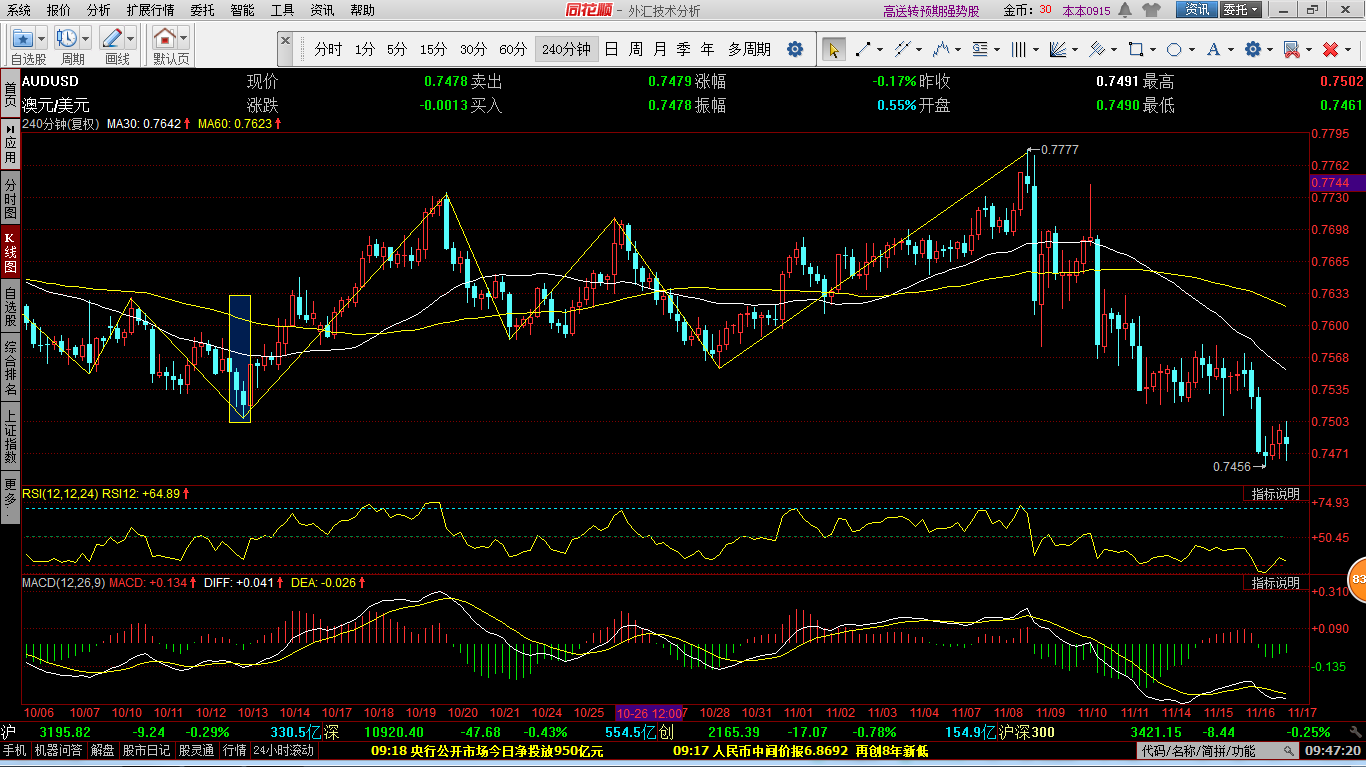
Task: Click the RSI 指标说明 button
Action: [1275, 494]
